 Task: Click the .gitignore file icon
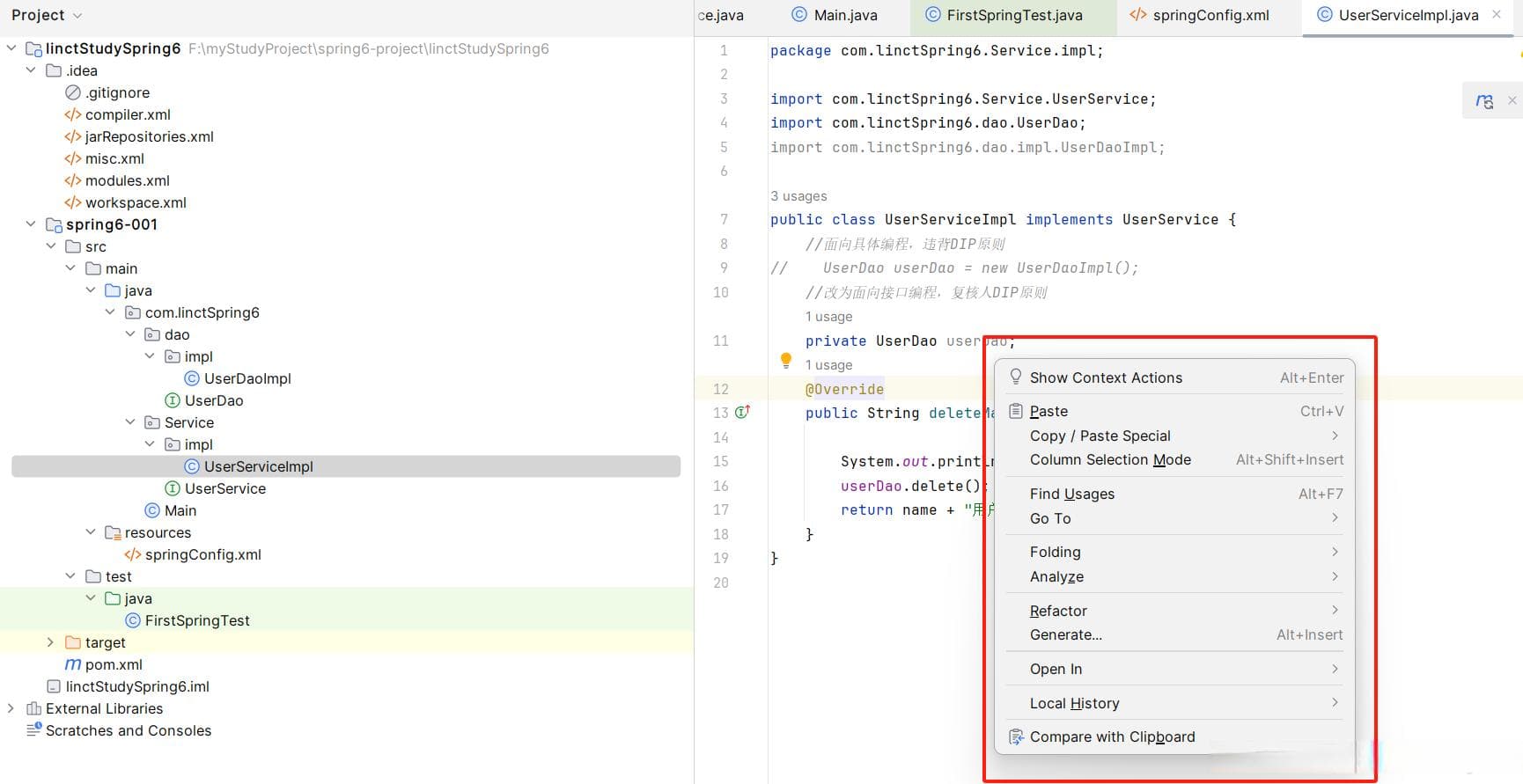click(x=73, y=92)
